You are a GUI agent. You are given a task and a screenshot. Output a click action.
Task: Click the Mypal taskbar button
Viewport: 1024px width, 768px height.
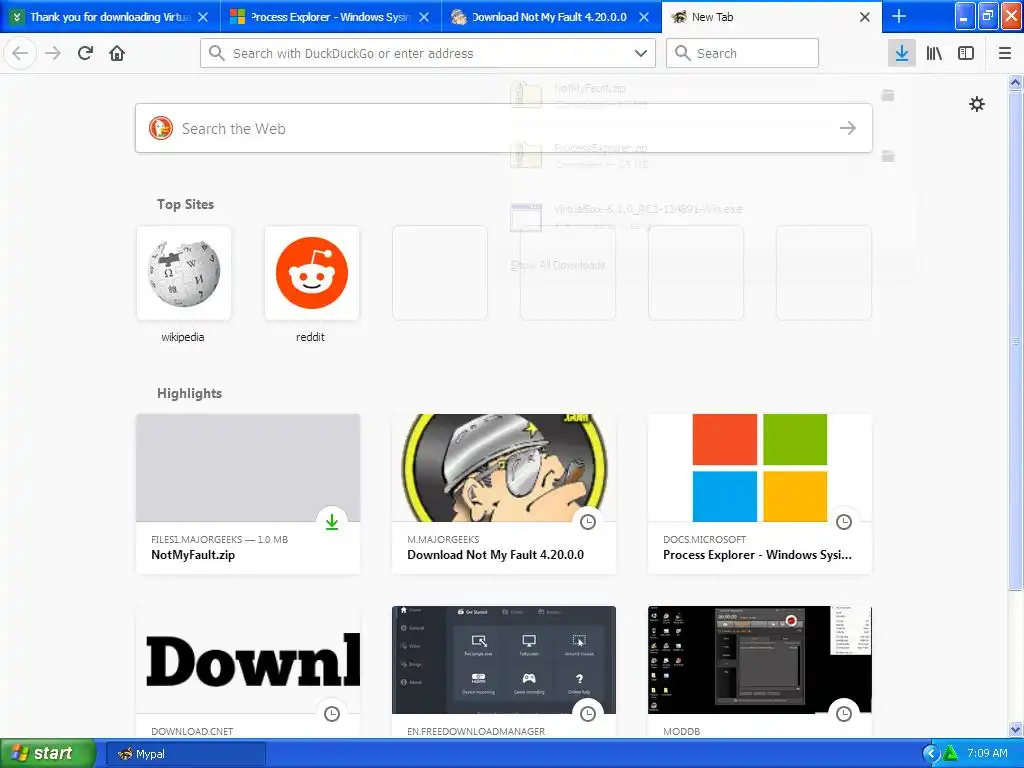[x=185, y=754]
